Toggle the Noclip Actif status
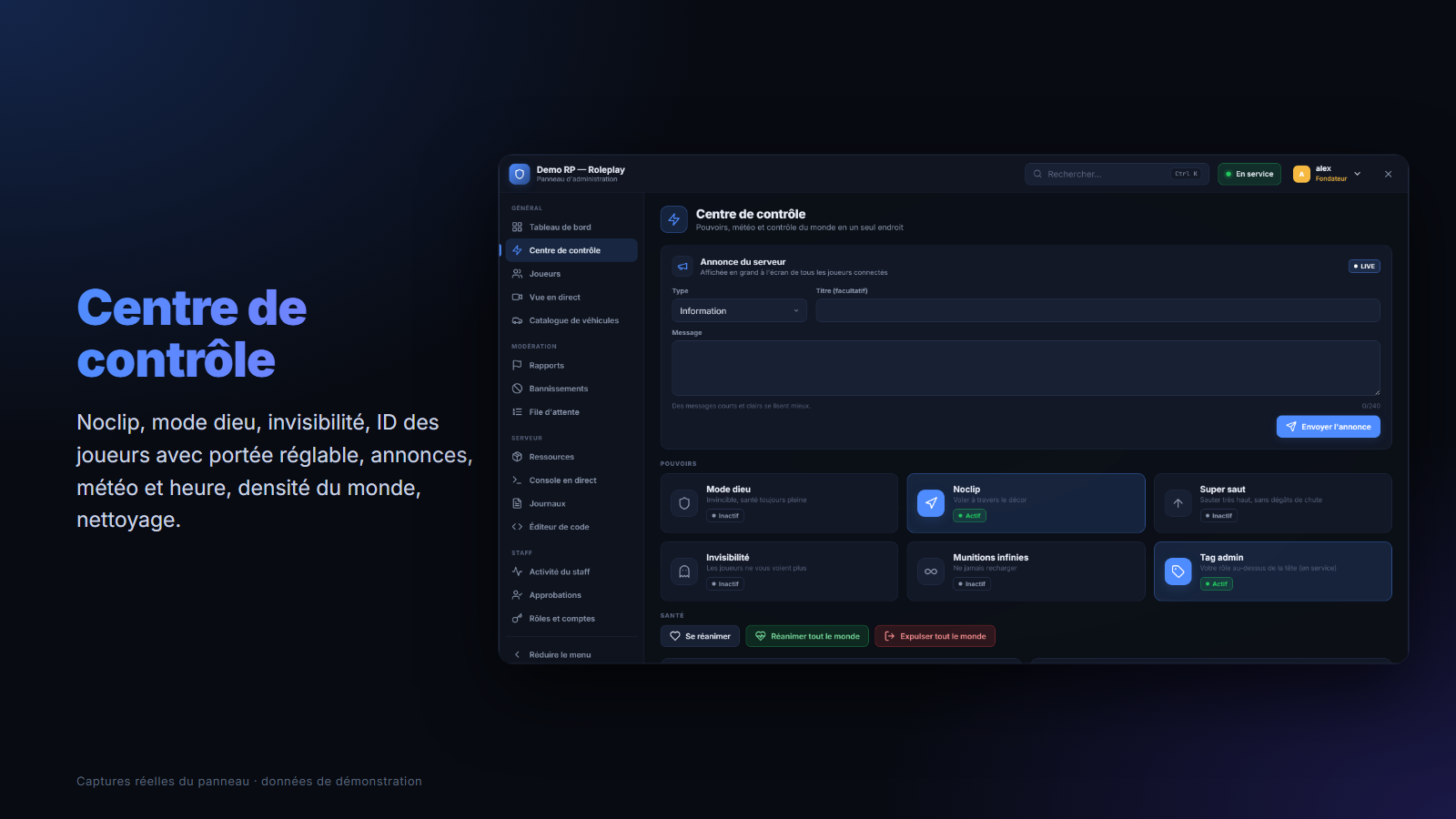This screenshot has height=819, width=1456. point(970,516)
